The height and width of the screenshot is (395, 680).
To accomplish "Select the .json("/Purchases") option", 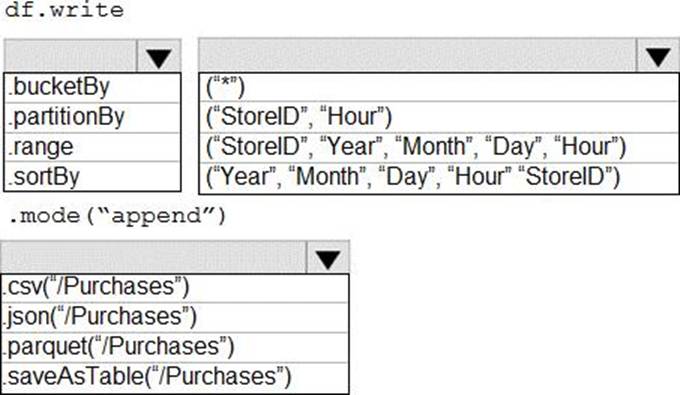I will pos(175,317).
